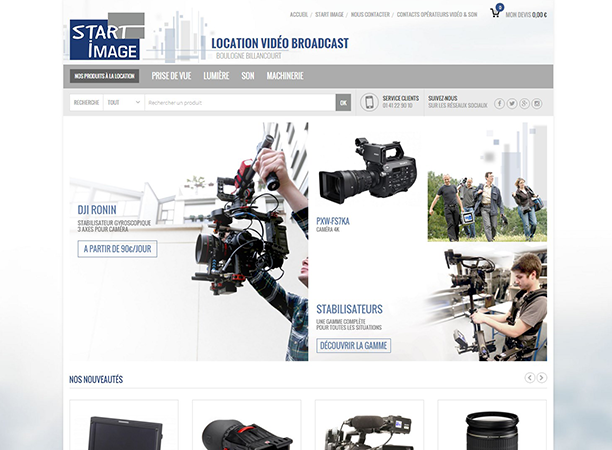Open the monitor product thumbnail
Screen dimensions: 612x450
[x=124, y=432]
